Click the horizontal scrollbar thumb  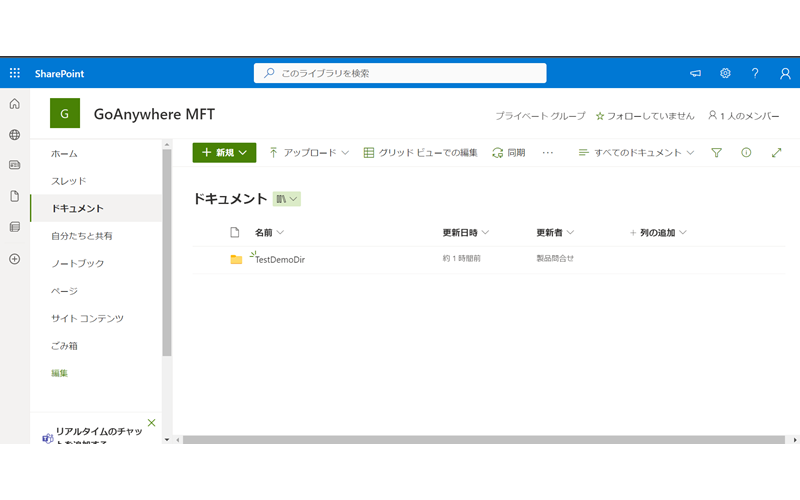(x=484, y=440)
